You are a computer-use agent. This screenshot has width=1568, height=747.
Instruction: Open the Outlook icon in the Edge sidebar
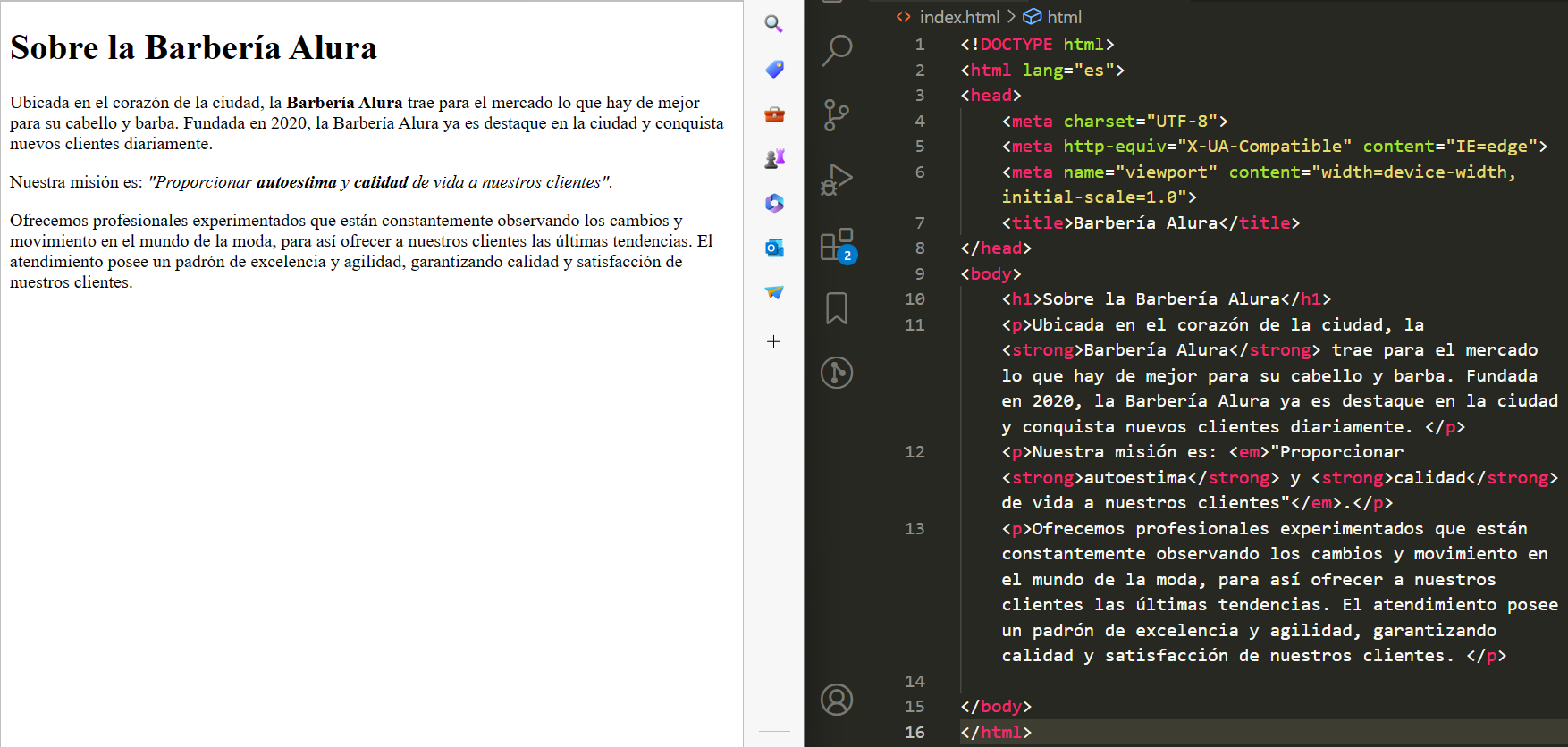(x=774, y=248)
